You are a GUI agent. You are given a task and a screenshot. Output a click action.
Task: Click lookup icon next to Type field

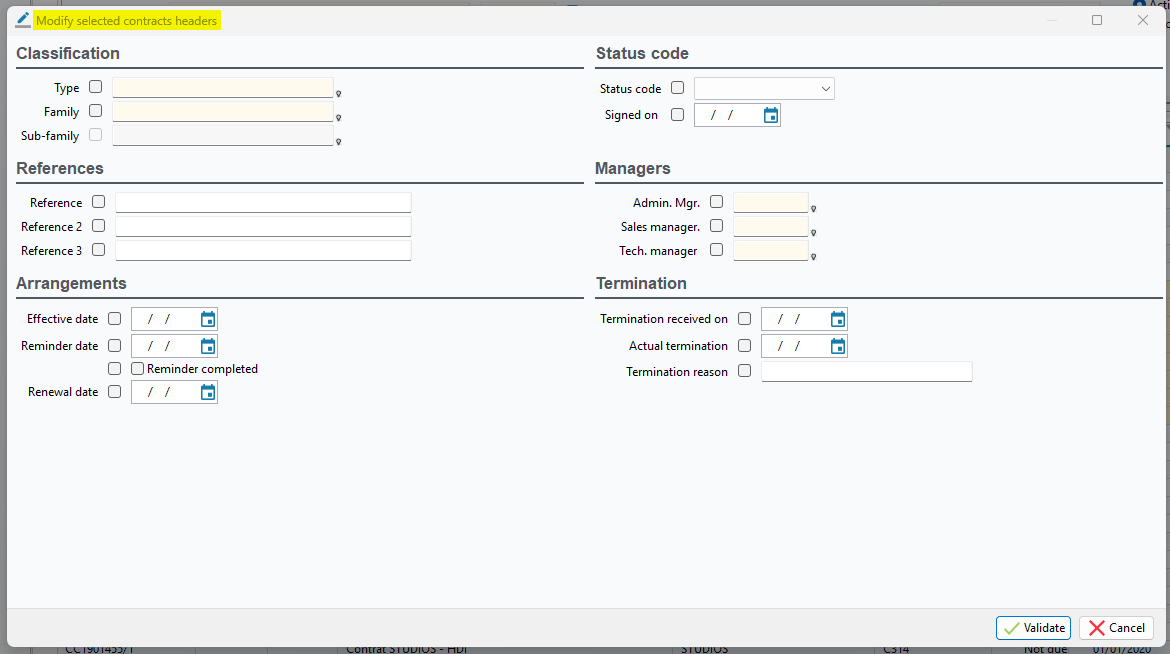point(339,94)
